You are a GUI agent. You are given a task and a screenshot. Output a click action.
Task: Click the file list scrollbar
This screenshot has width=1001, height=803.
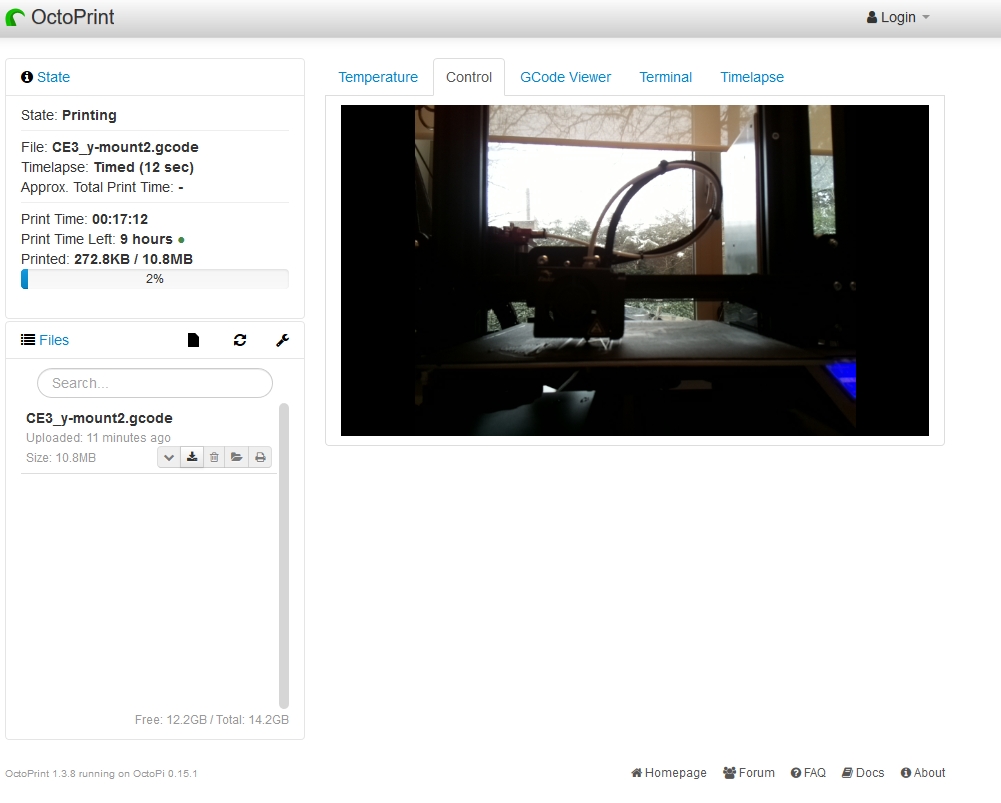284,555
